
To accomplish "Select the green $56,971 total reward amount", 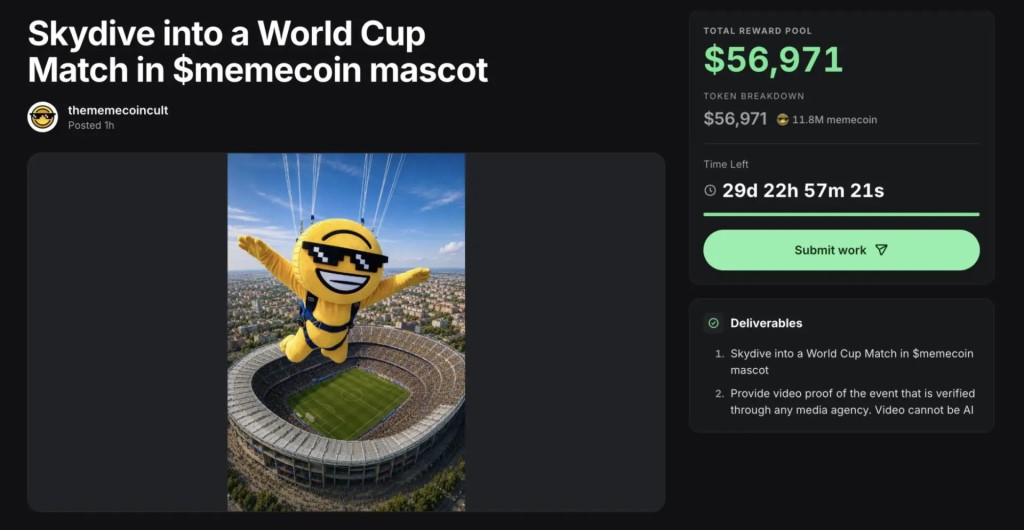I will (x=773, y=59).
